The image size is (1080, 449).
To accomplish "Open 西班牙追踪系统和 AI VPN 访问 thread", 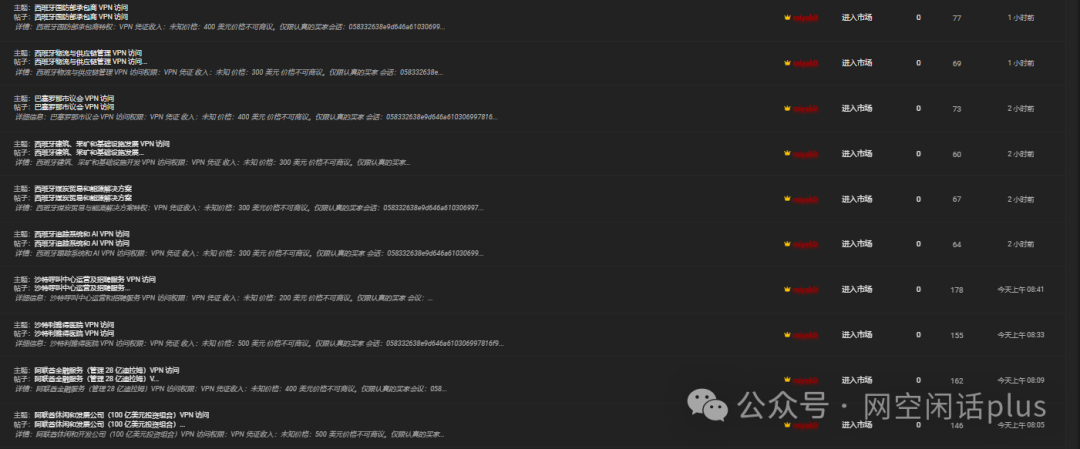I will (x=81, y=234).
